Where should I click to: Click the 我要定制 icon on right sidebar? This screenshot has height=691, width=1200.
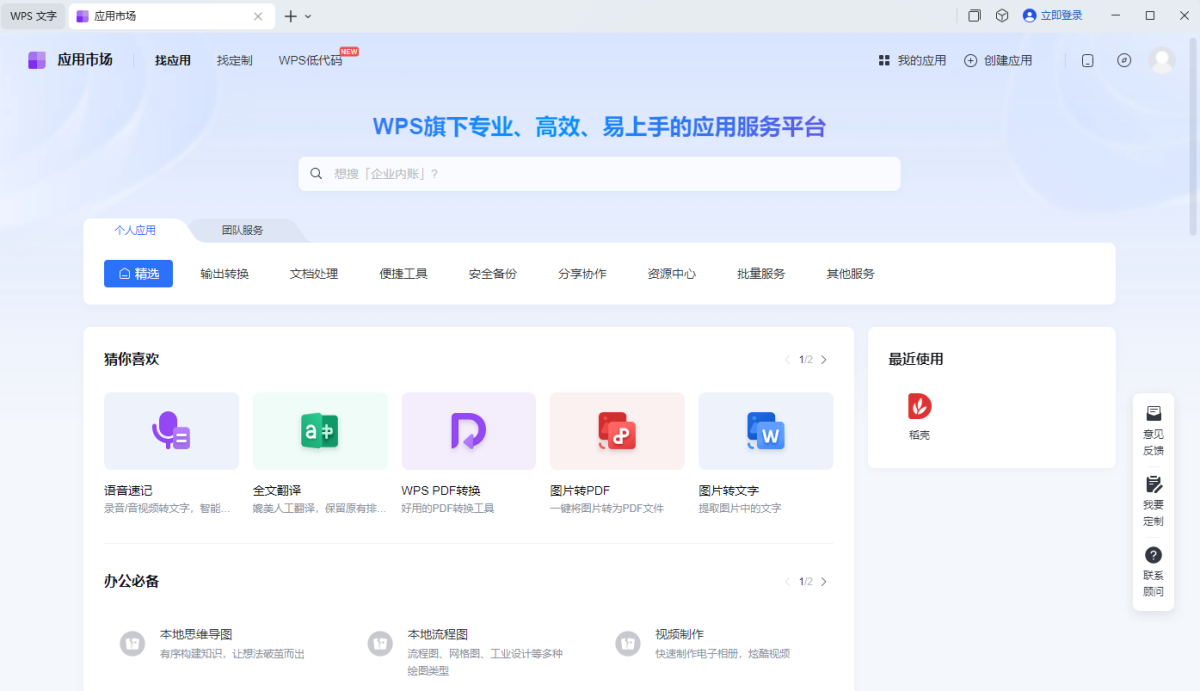point(1153,484)
